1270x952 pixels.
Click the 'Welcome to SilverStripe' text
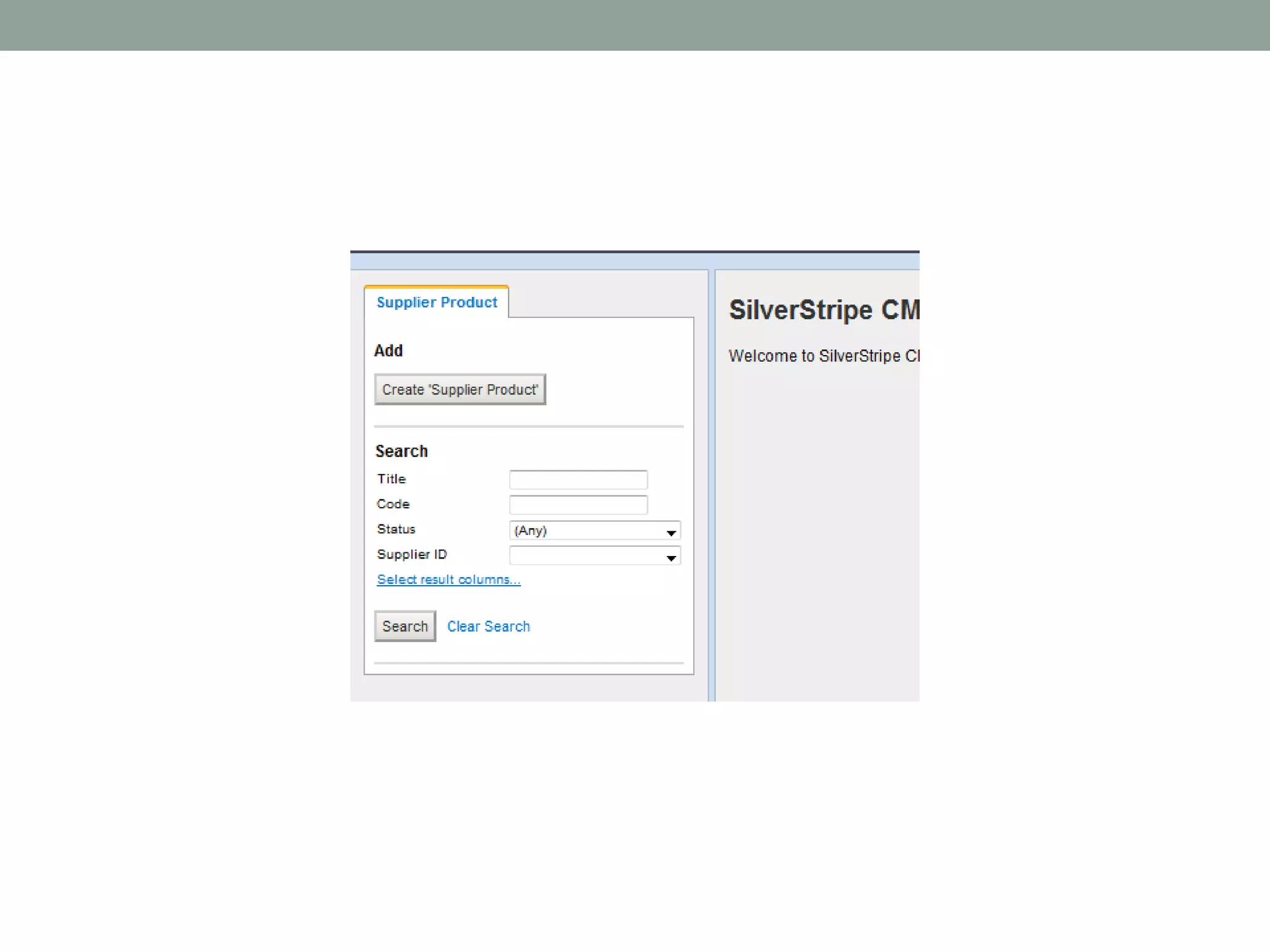[x=824, y=356]
